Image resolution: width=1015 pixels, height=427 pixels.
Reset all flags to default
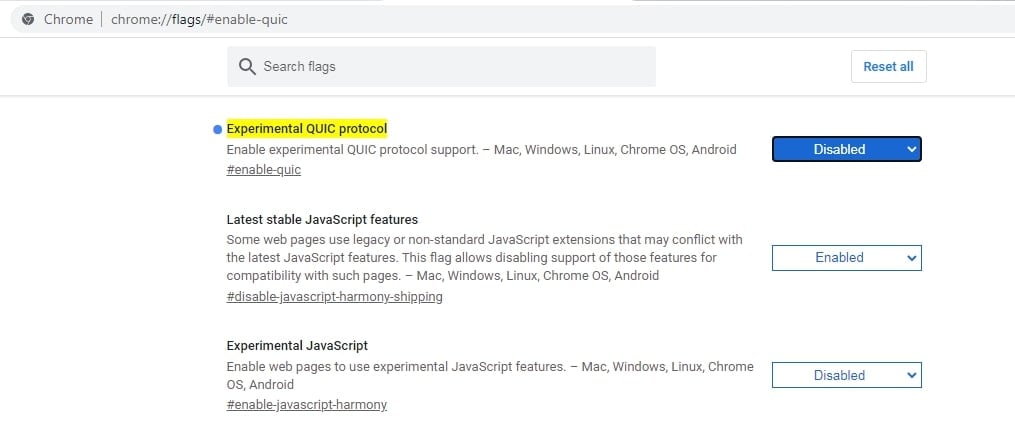[888, 67]
